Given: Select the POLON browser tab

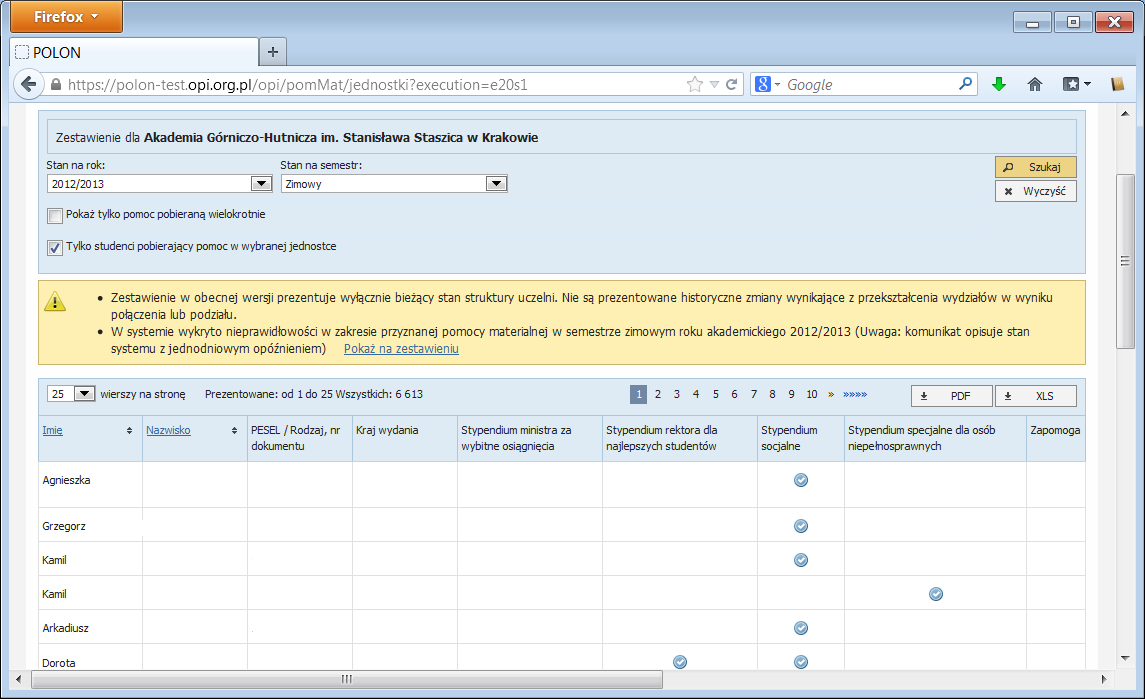Looking at the screenshot, I should tap(135, 53).
